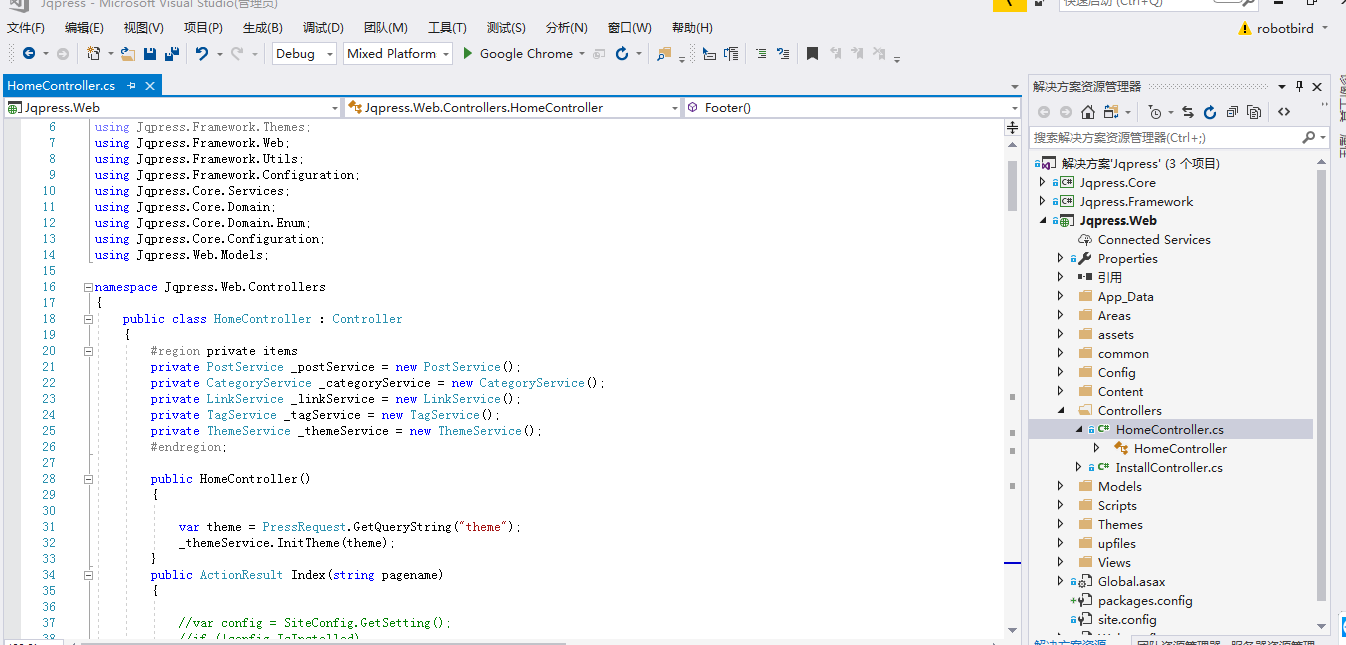Click the Undo arrow icon
Image resolution: width=1346 pixels, height=645 pixels.
(x=202, y=54)
